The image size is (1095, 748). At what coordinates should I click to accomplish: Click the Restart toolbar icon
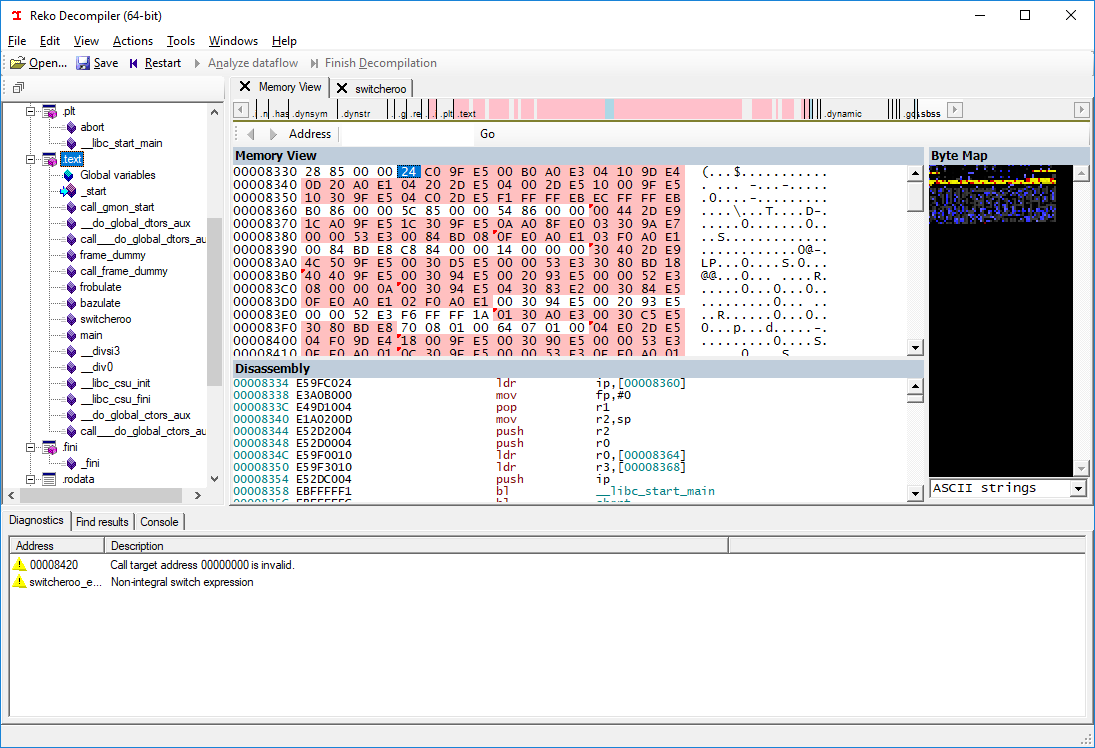coord(133,63)
